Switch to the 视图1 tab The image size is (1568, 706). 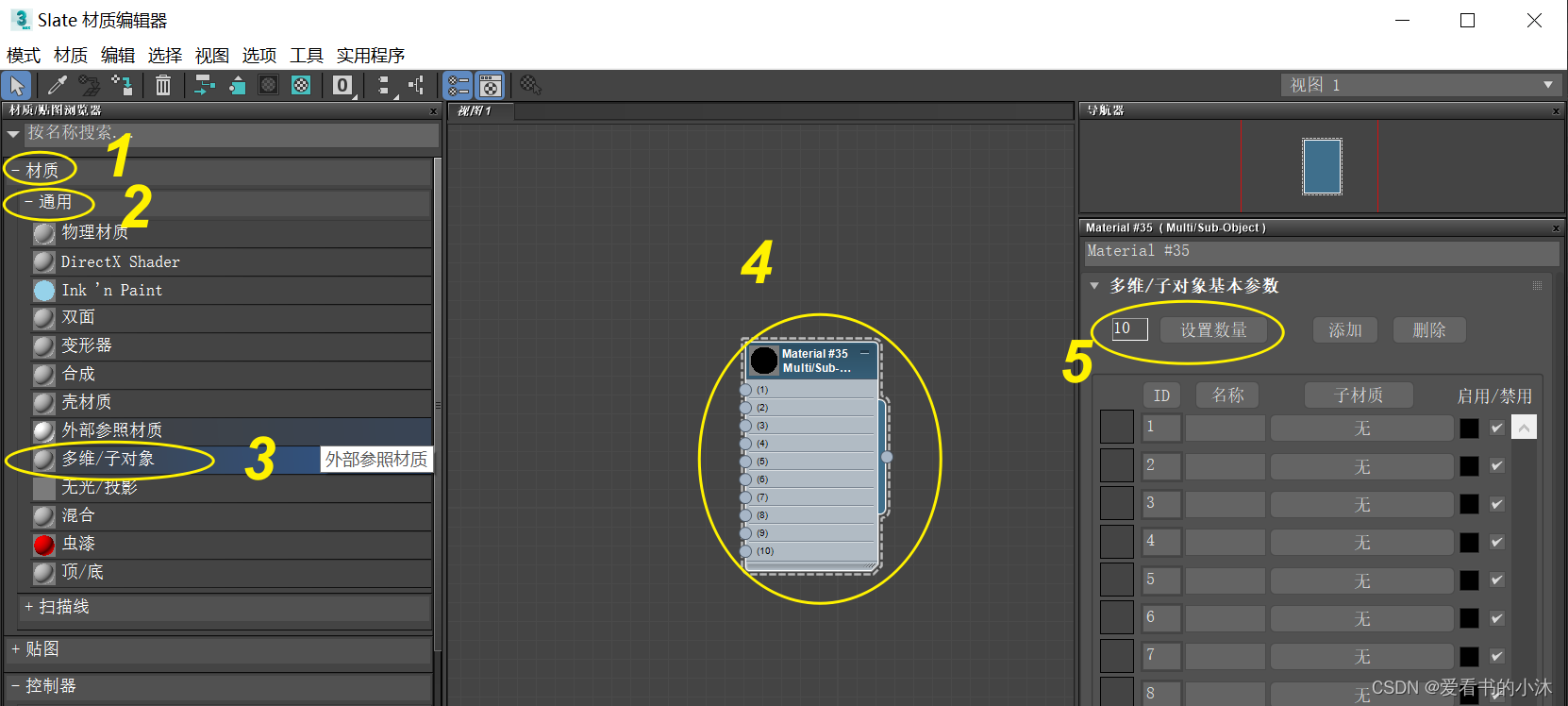tap(482, 111)
